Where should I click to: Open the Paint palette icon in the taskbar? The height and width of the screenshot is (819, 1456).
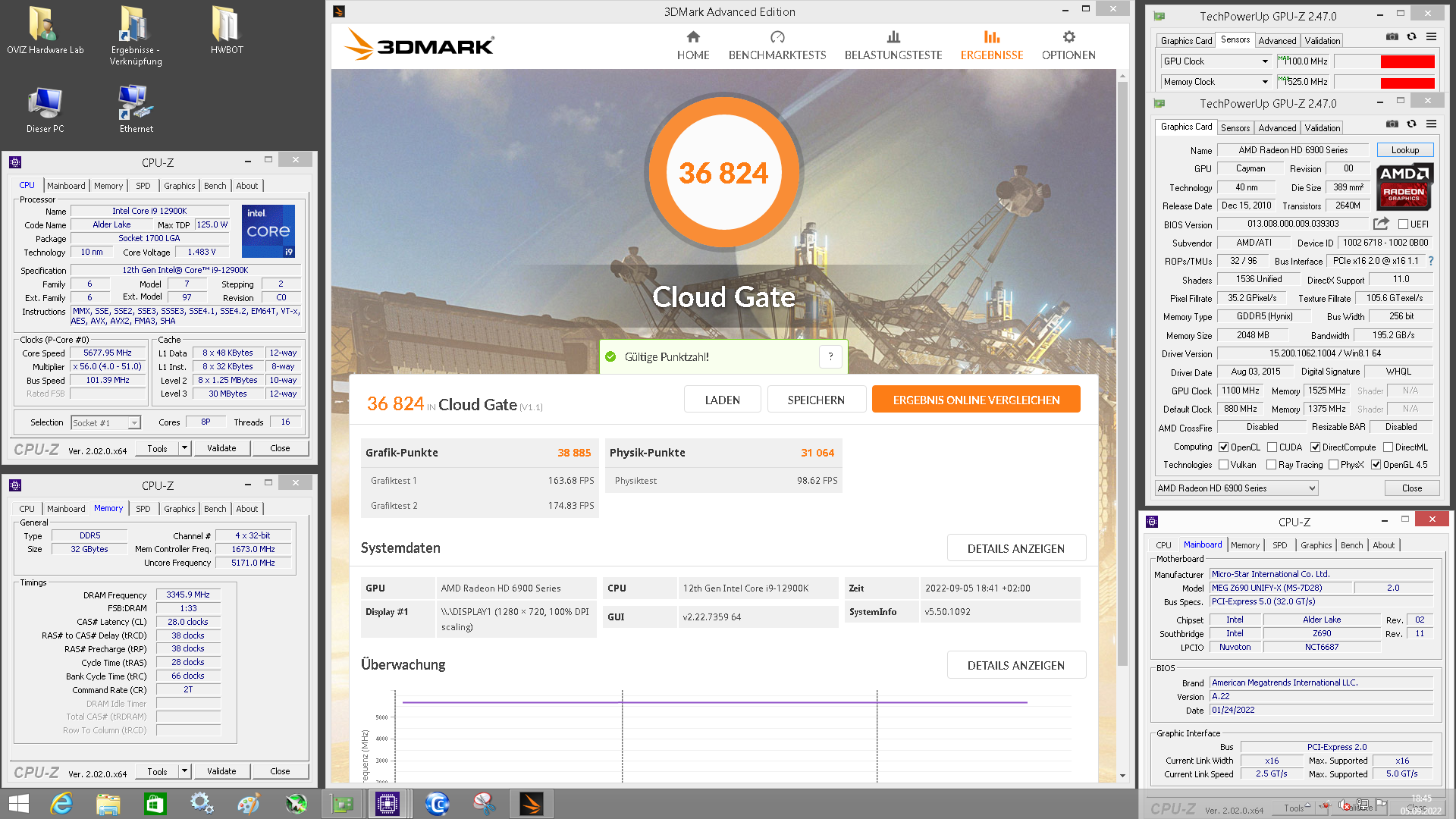pos(249,804)
